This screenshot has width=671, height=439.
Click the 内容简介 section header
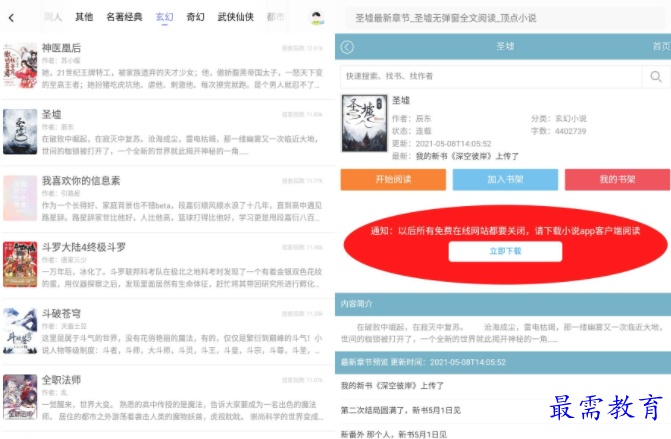[x=503, y=304]
